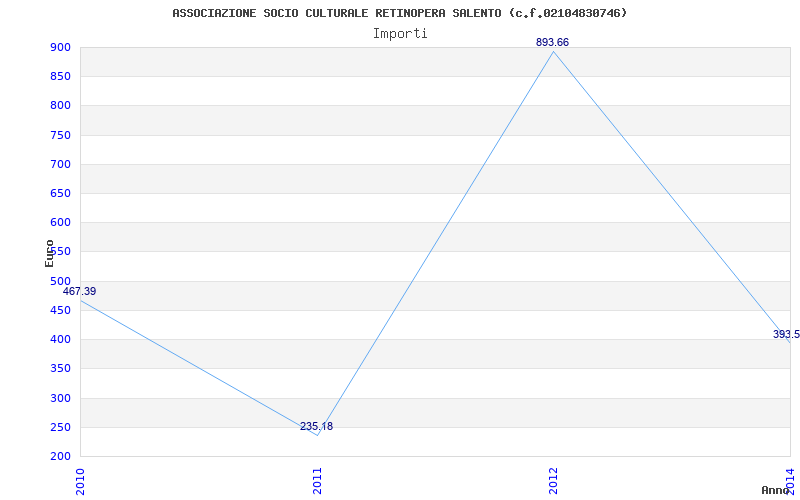Click the 893.66 data label
This screenshot has height=500, width=800.
(x=552, y=42)
